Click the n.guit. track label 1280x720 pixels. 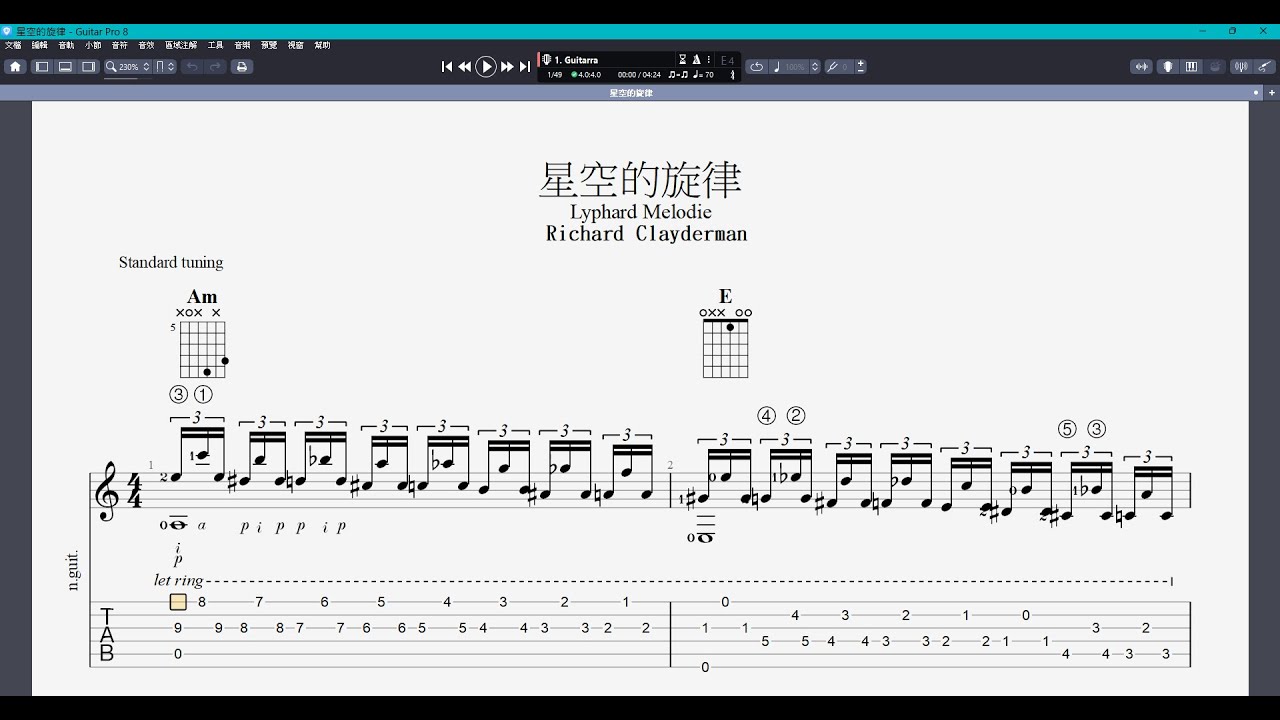coord(73,571)
